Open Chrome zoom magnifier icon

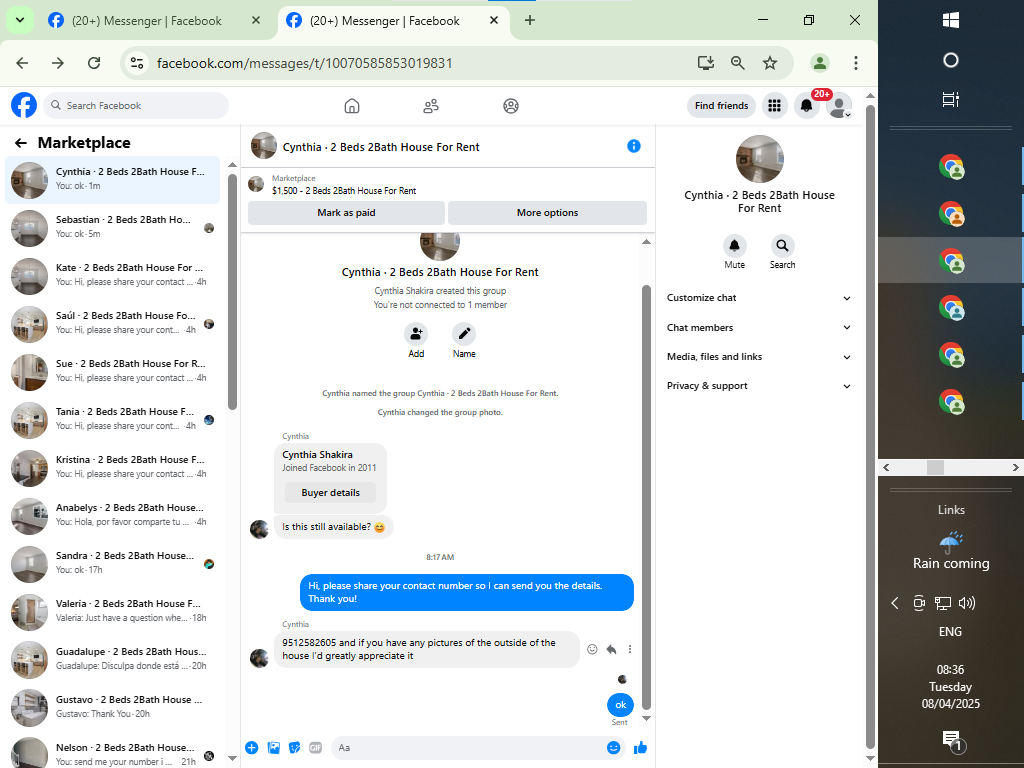(737, 63)
